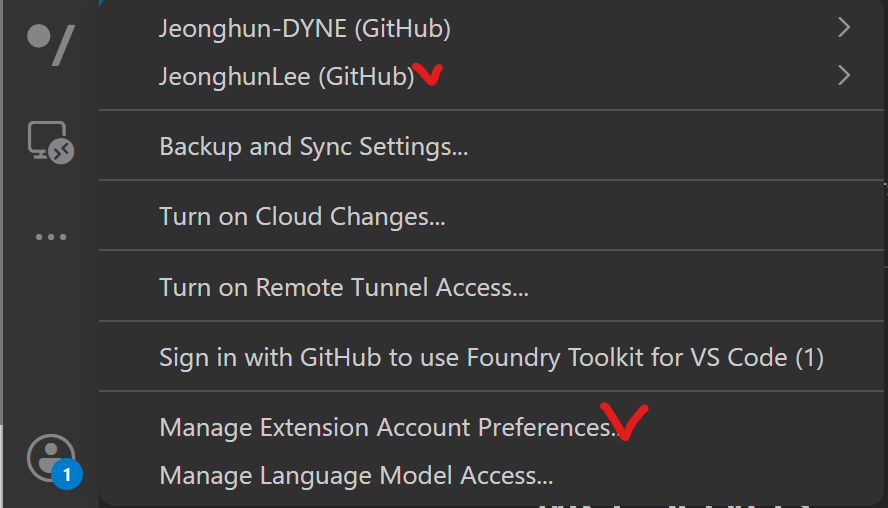Open Backup and Sync Settings
This screenshot has width=888, height=508.
(492, 146)
